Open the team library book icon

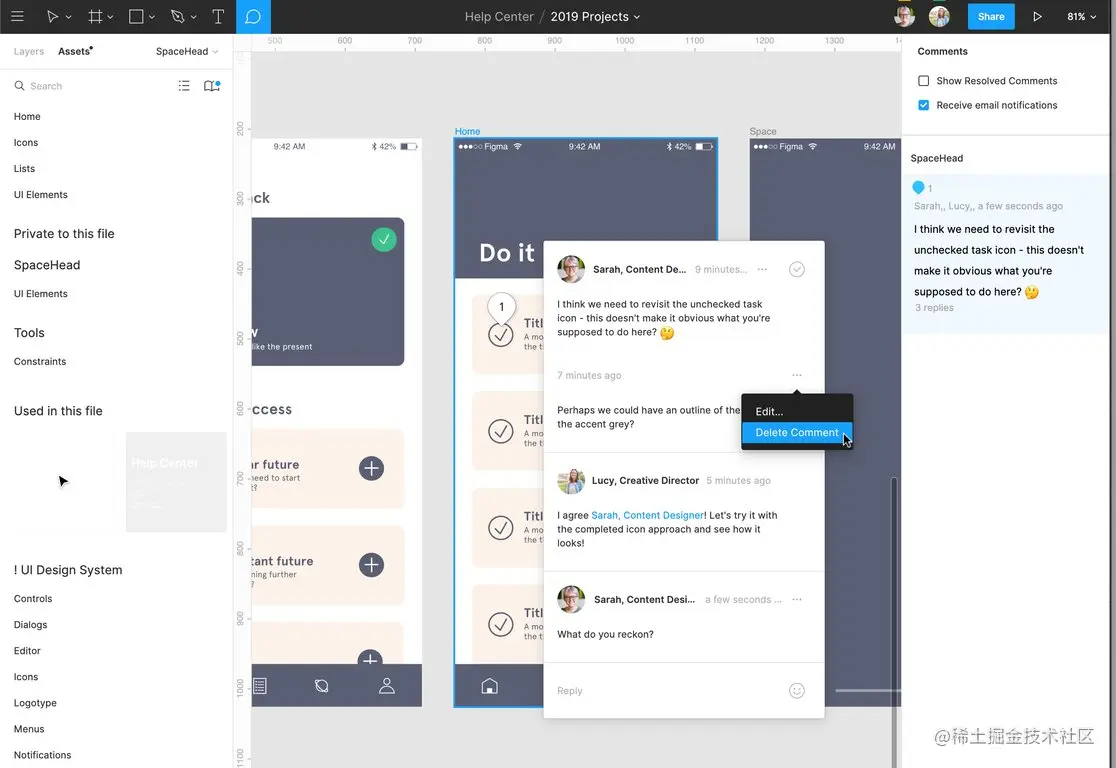(211, 86)
